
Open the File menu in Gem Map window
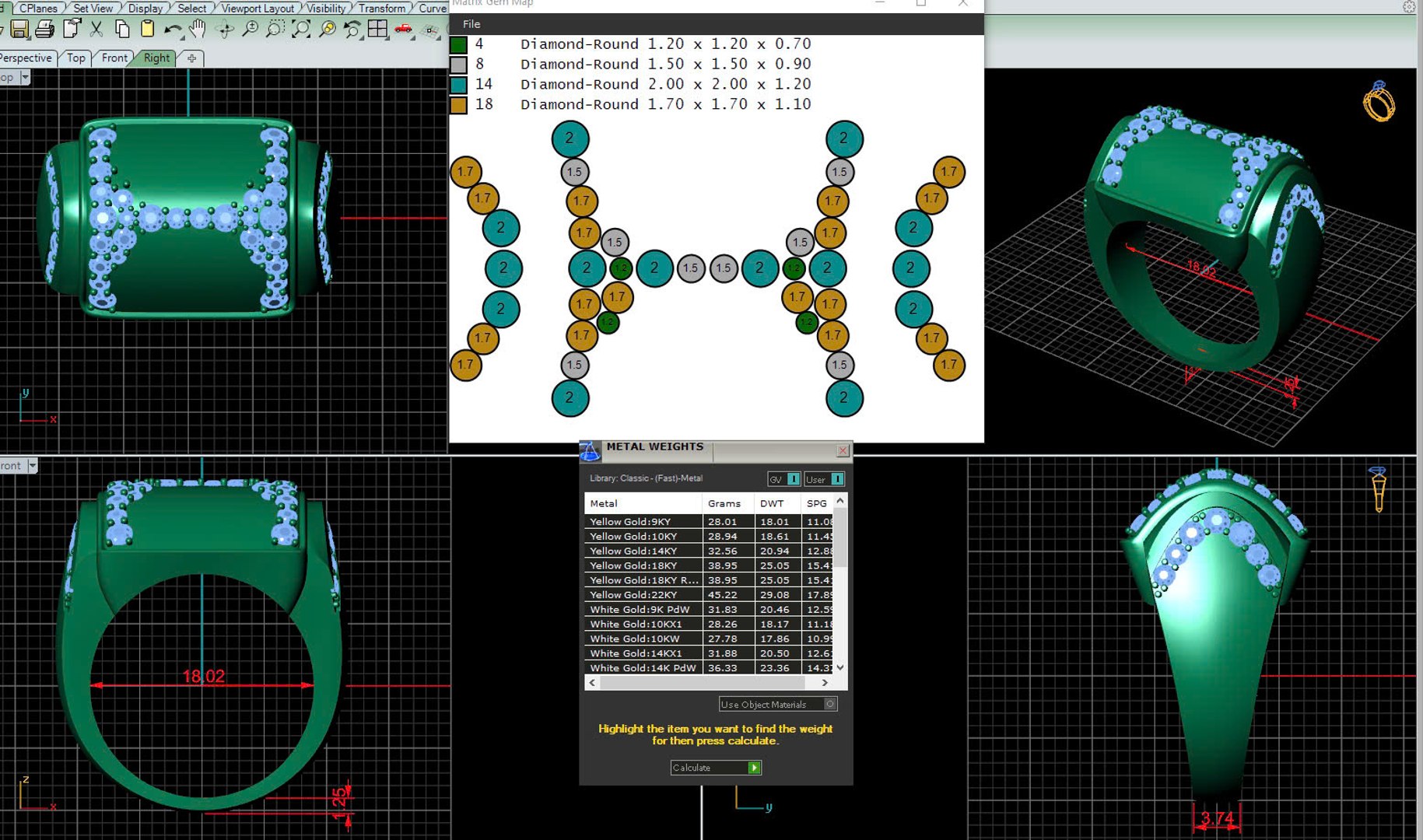pyautogui.click(x=471, y=24)
